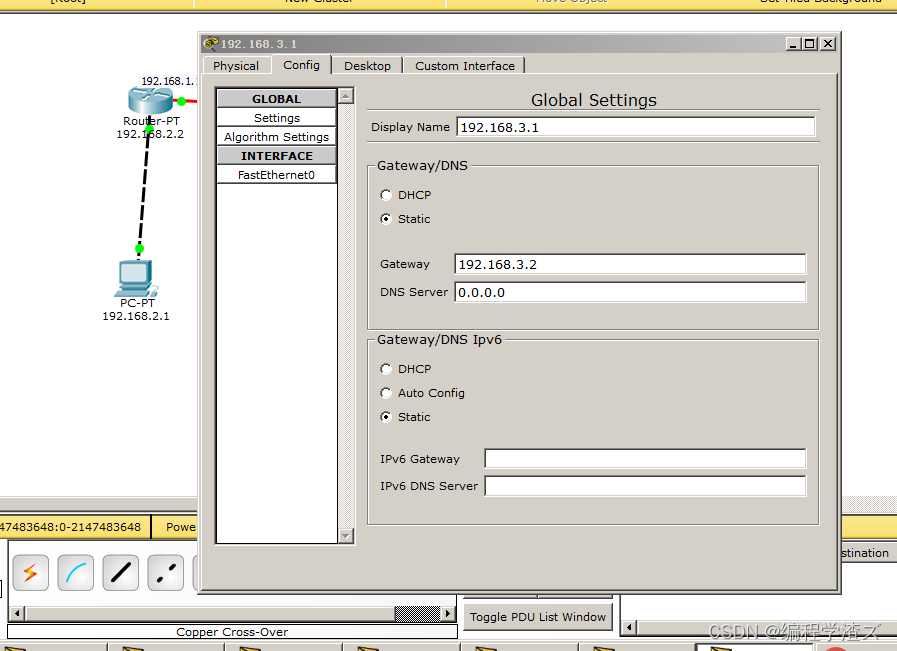897x651 pixels.
Task: Open FastEthernet0 interface settings
Action: click(x=276, y=175)
